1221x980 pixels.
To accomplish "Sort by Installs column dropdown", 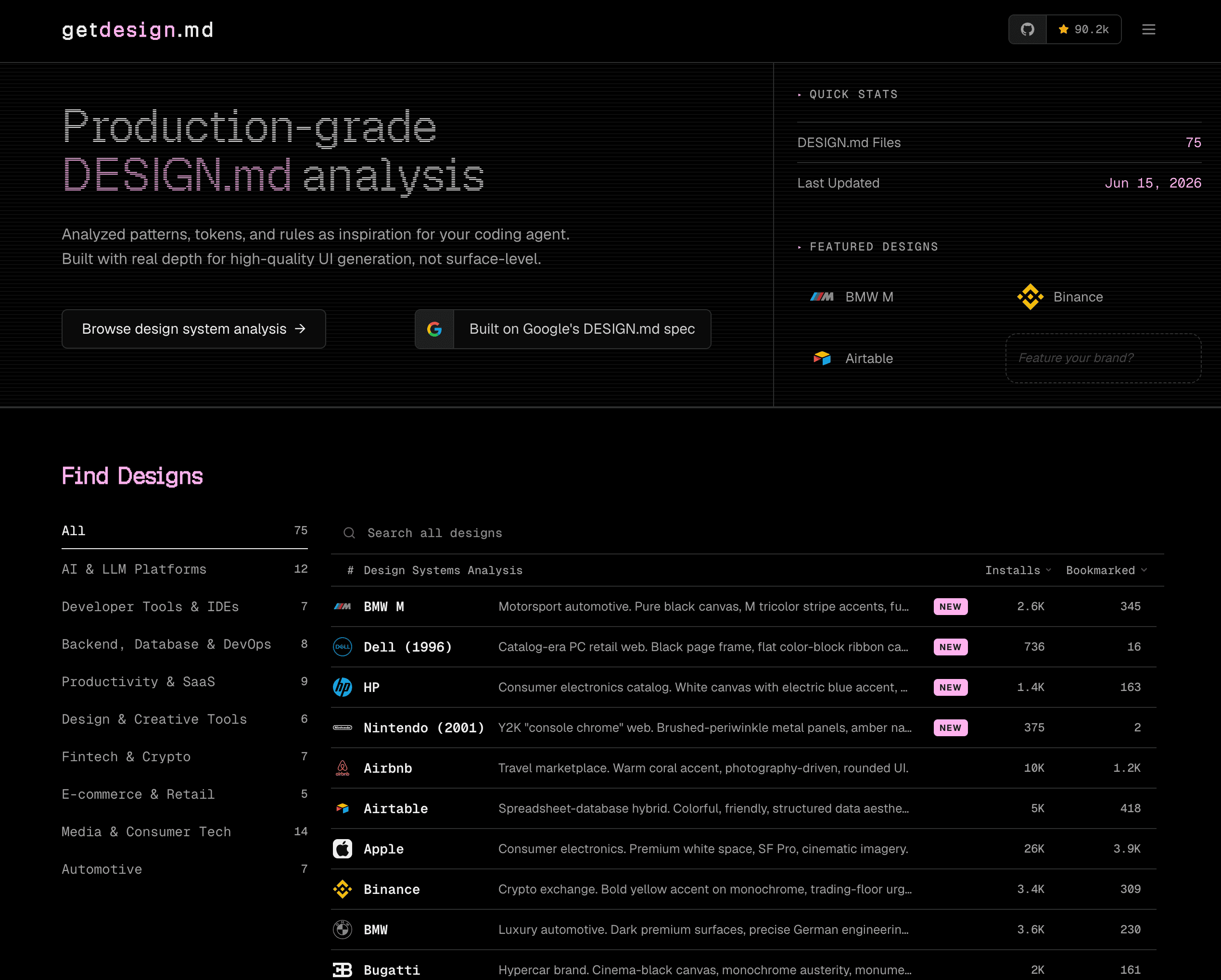I will (1017, 570).
